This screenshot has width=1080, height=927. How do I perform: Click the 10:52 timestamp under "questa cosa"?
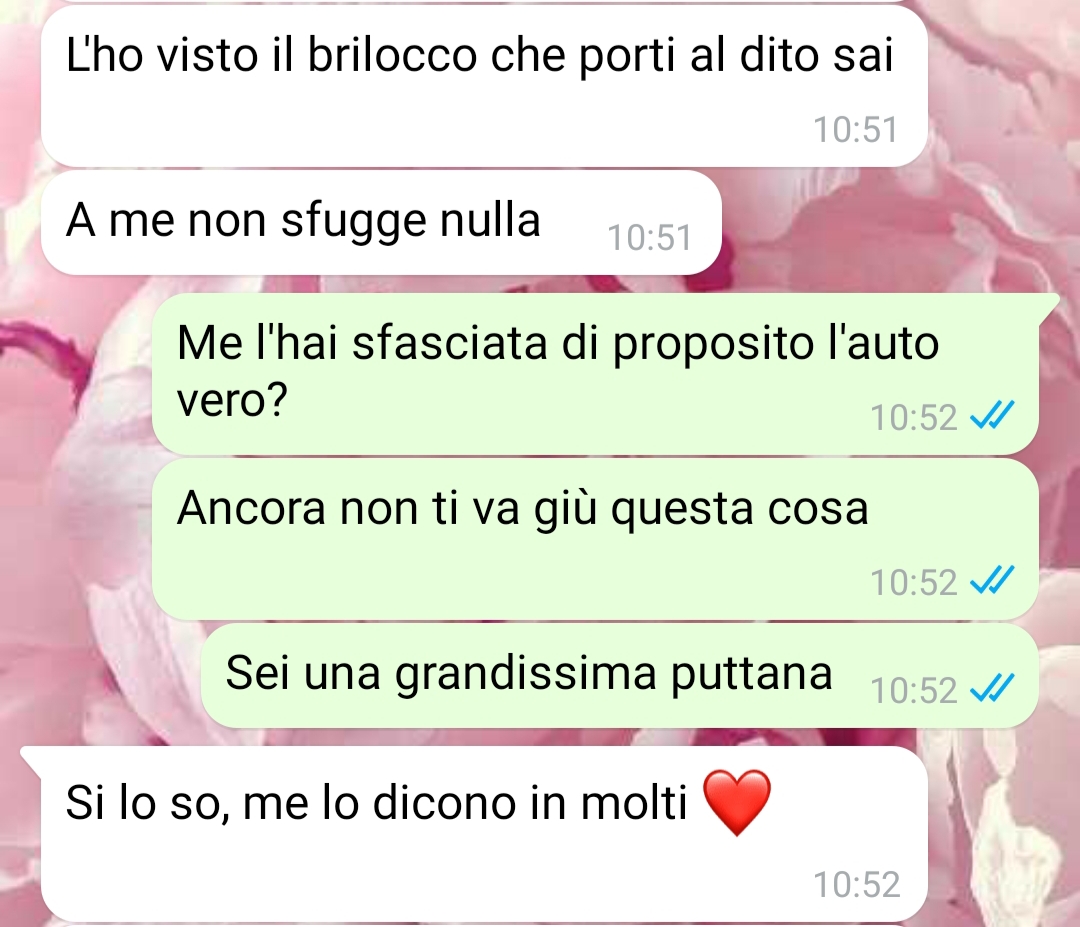click(x=914, y=582)
